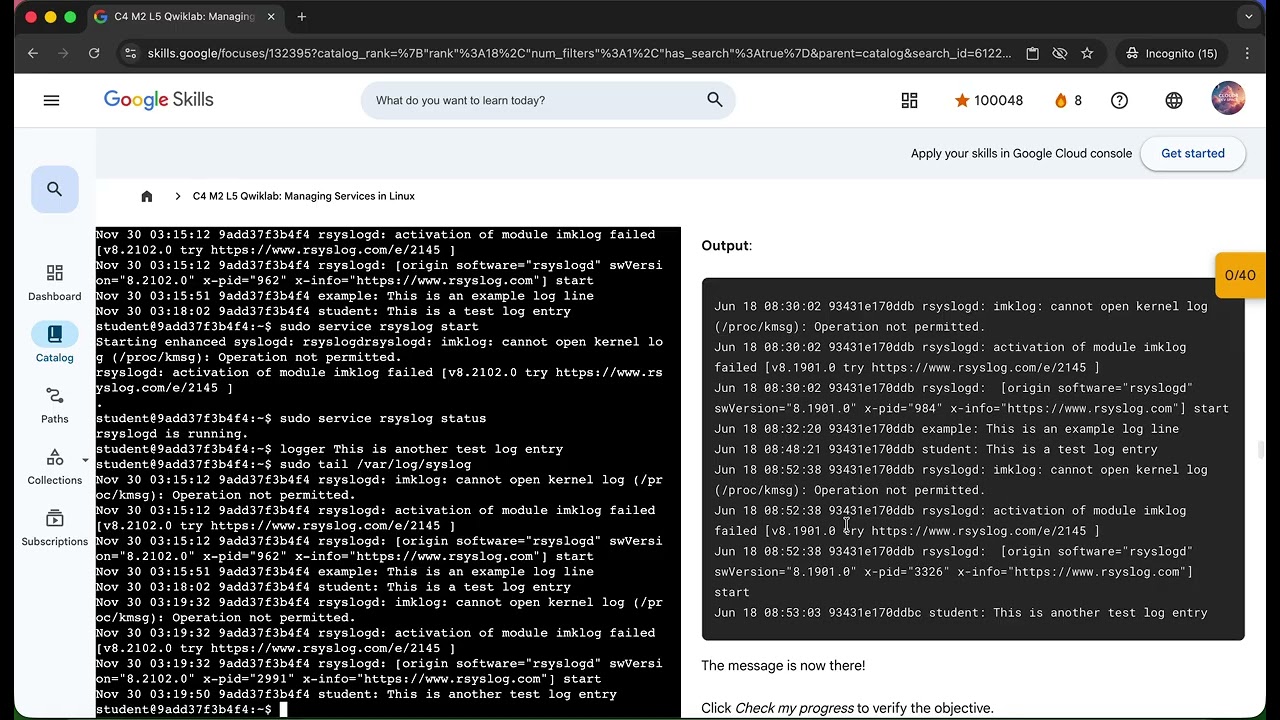Click output line with x-pid="3326"

(954, 572)
